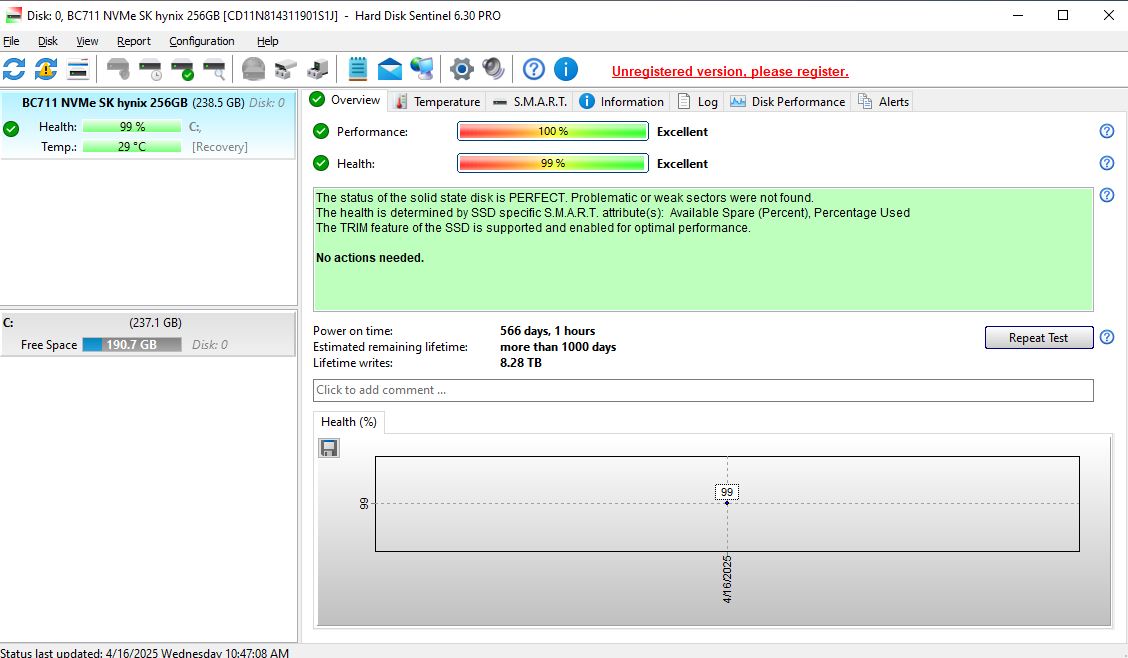1128x658 pixels.
Task: Open the Report menu
Action: (134, 41)
